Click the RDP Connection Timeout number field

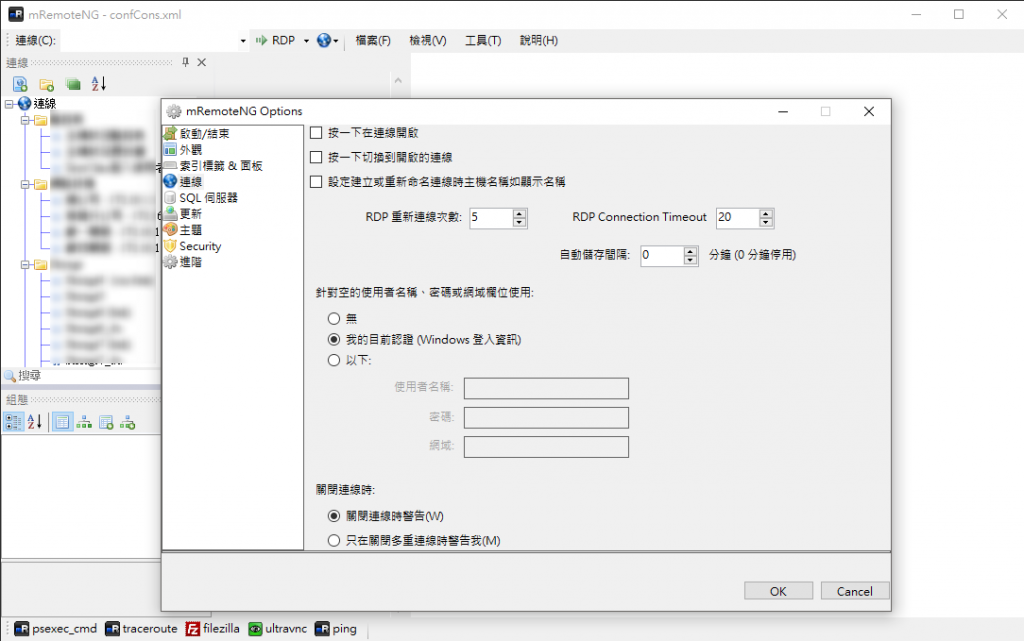coord(738,218)
